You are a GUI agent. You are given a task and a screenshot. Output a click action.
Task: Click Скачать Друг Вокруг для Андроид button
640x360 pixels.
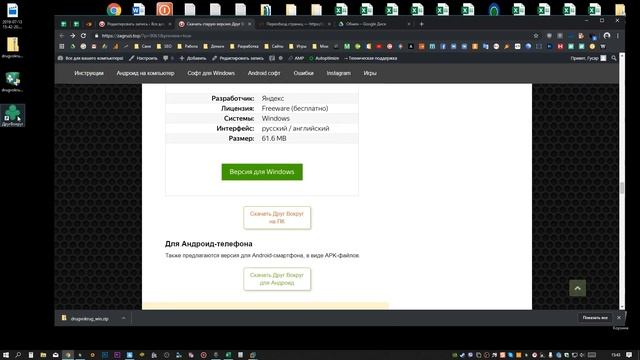(x=277, y=279)
